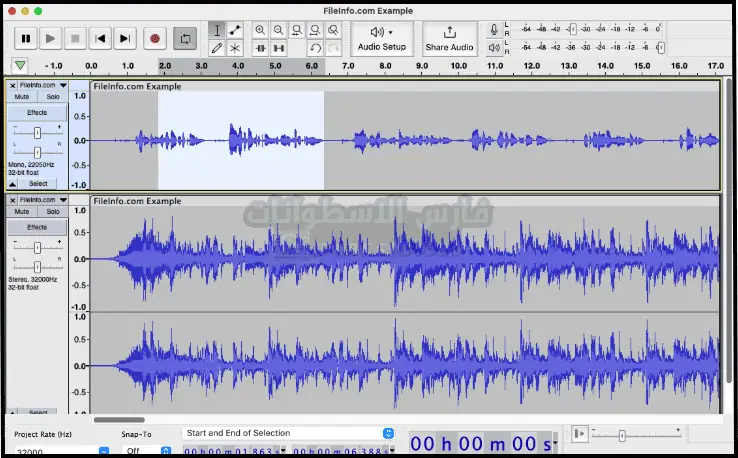
Task: Mute the first mono track
Action: point(22,97)
